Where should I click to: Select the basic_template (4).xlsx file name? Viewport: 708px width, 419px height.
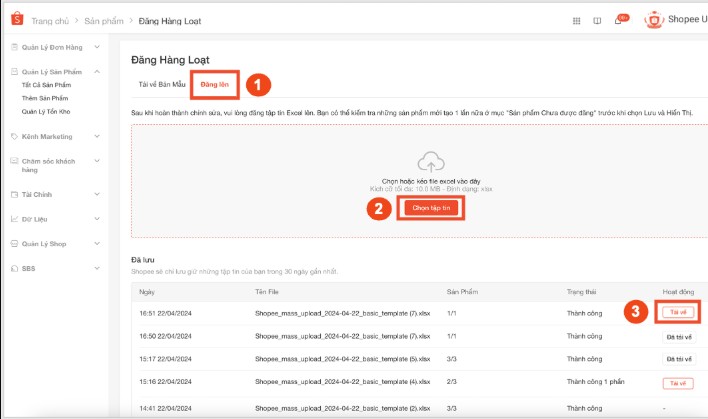click(x=343, y=382)
